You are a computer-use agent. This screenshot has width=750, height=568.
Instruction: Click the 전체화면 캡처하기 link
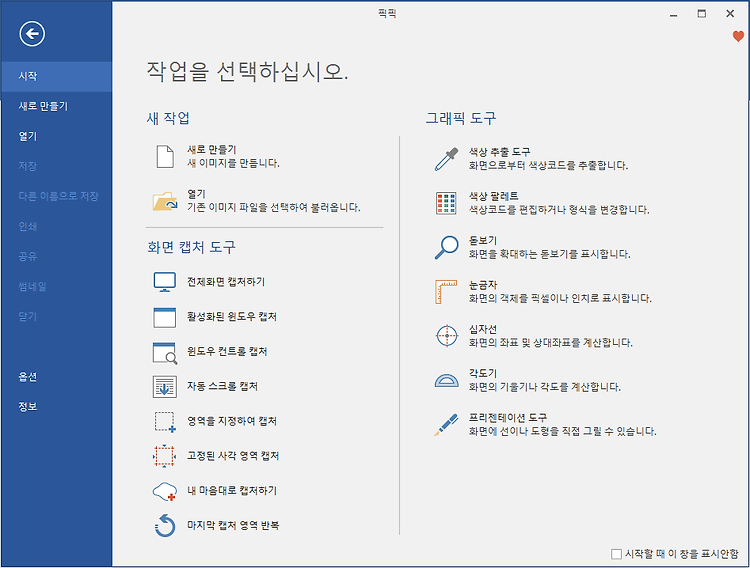[x=226, y=282]
